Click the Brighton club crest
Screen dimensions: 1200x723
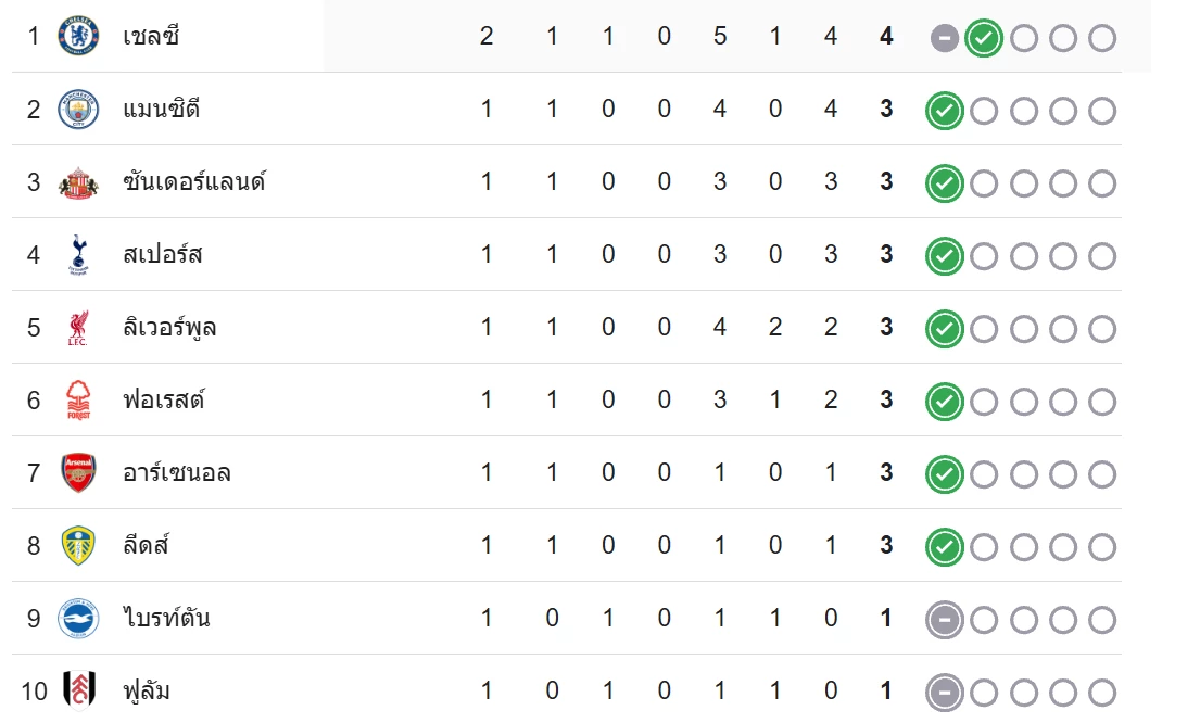coord(79,618)
